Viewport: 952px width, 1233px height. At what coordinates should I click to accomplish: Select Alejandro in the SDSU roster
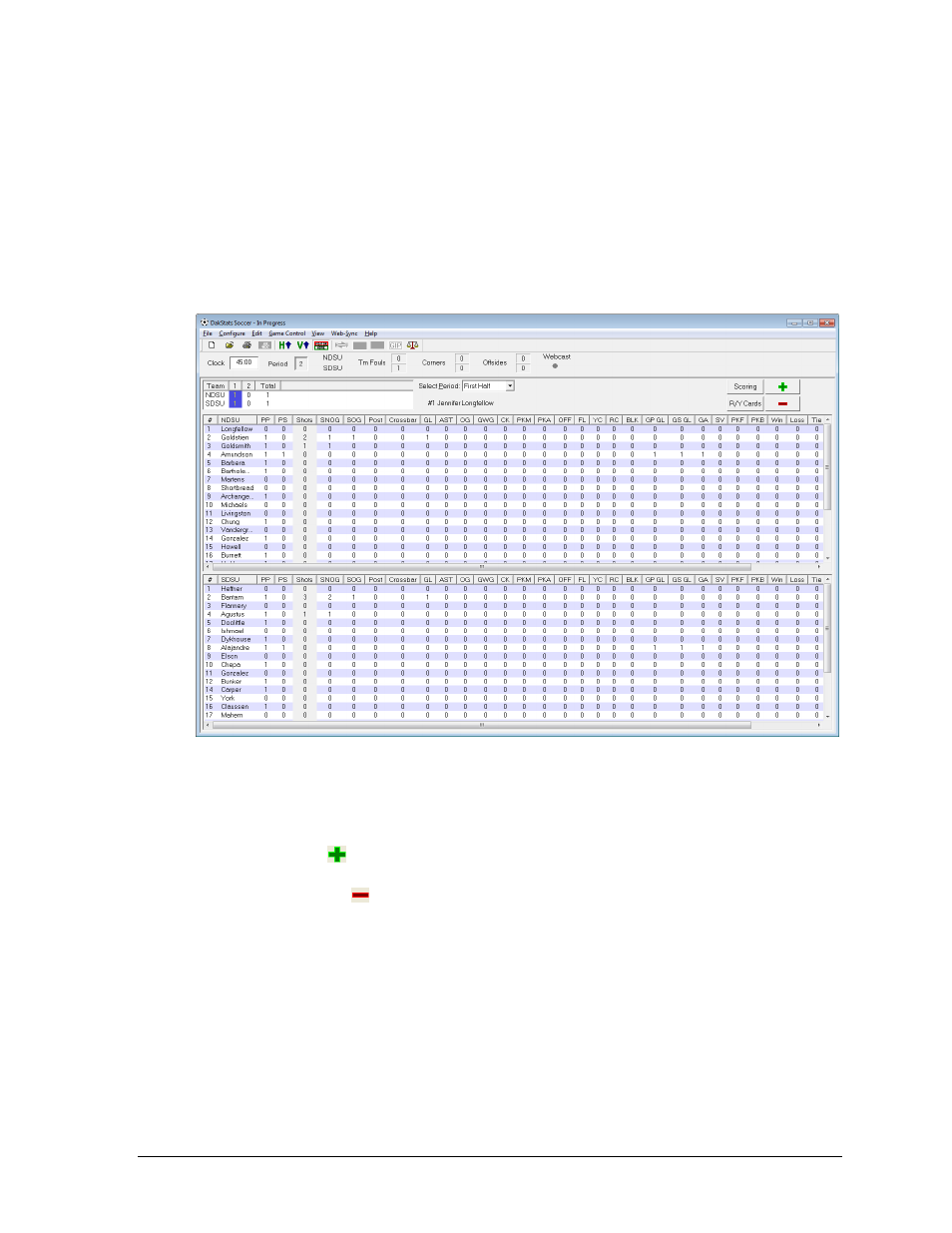(x=236, y=648)
